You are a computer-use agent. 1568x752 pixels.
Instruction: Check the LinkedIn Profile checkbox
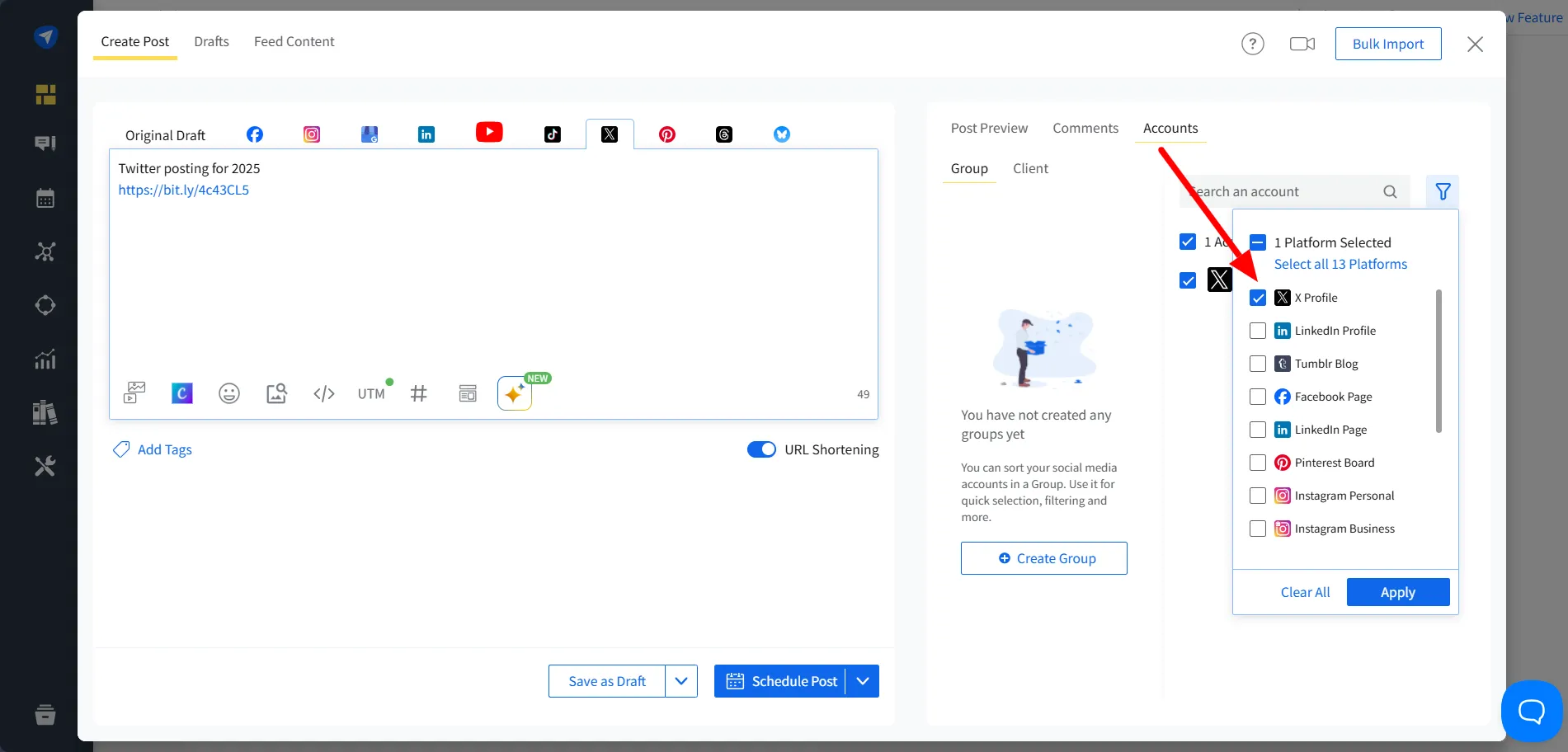(x=1258, y=331)
